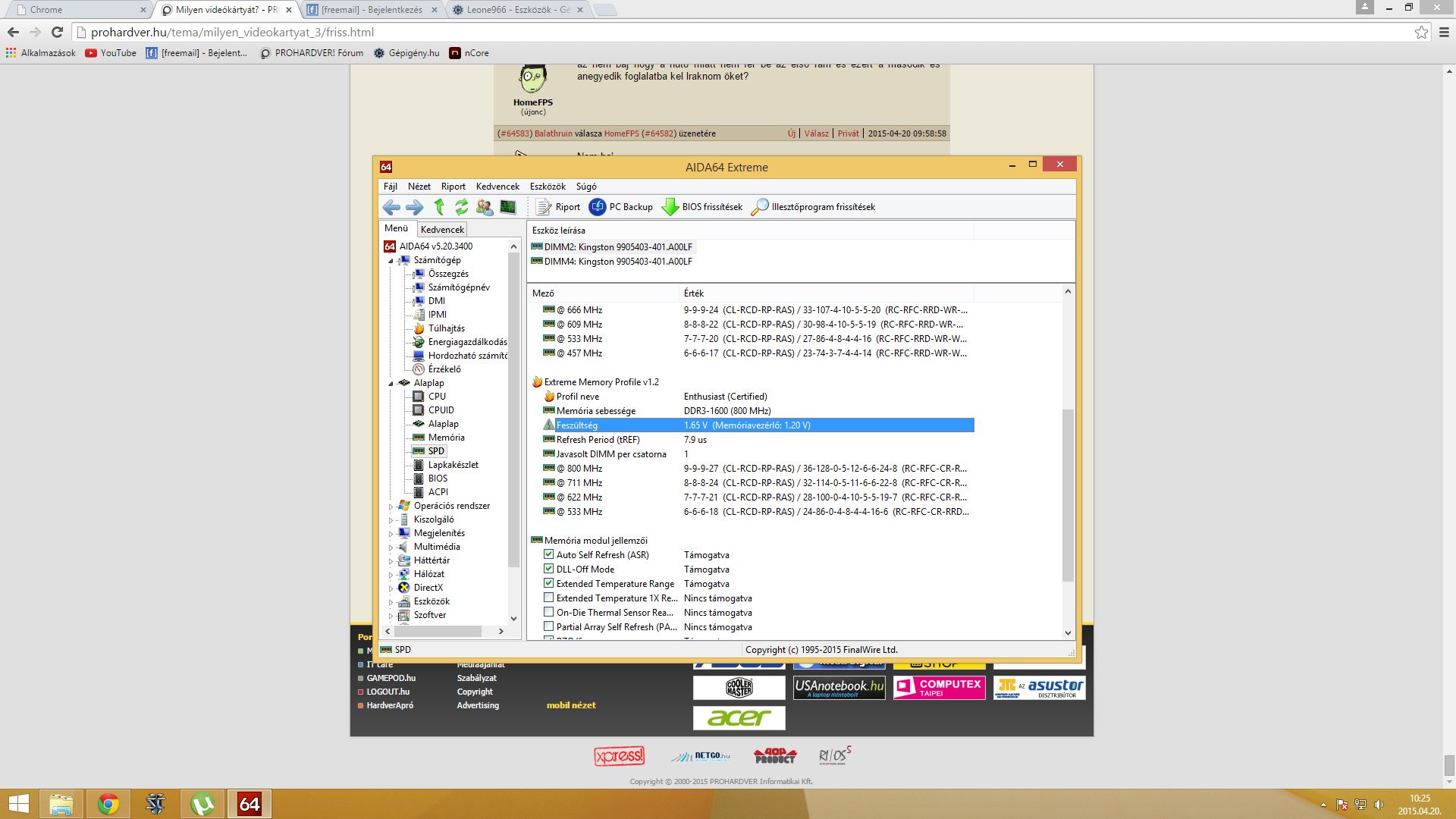Open the Riport menu
The image size is (1456, 819).
click(x=453, y=187)
